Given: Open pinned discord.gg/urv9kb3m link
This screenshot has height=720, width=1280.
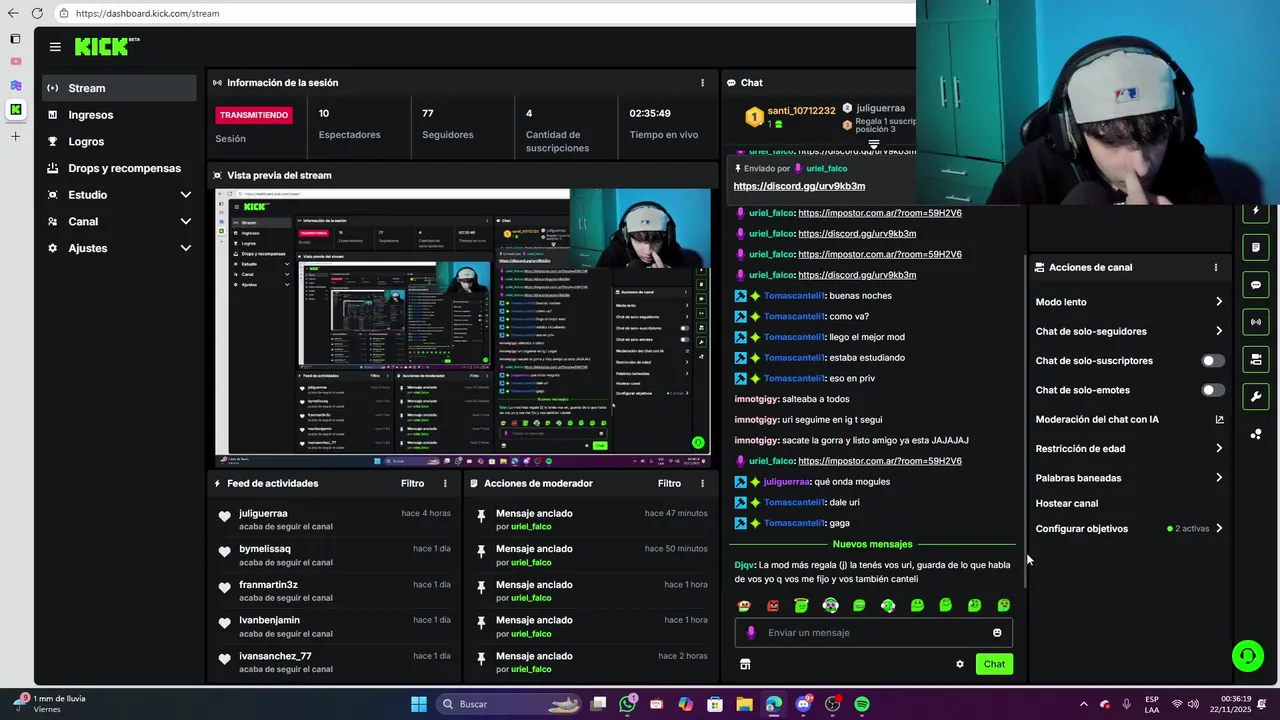Looking at the screenshot, I should tap(799, 186).
